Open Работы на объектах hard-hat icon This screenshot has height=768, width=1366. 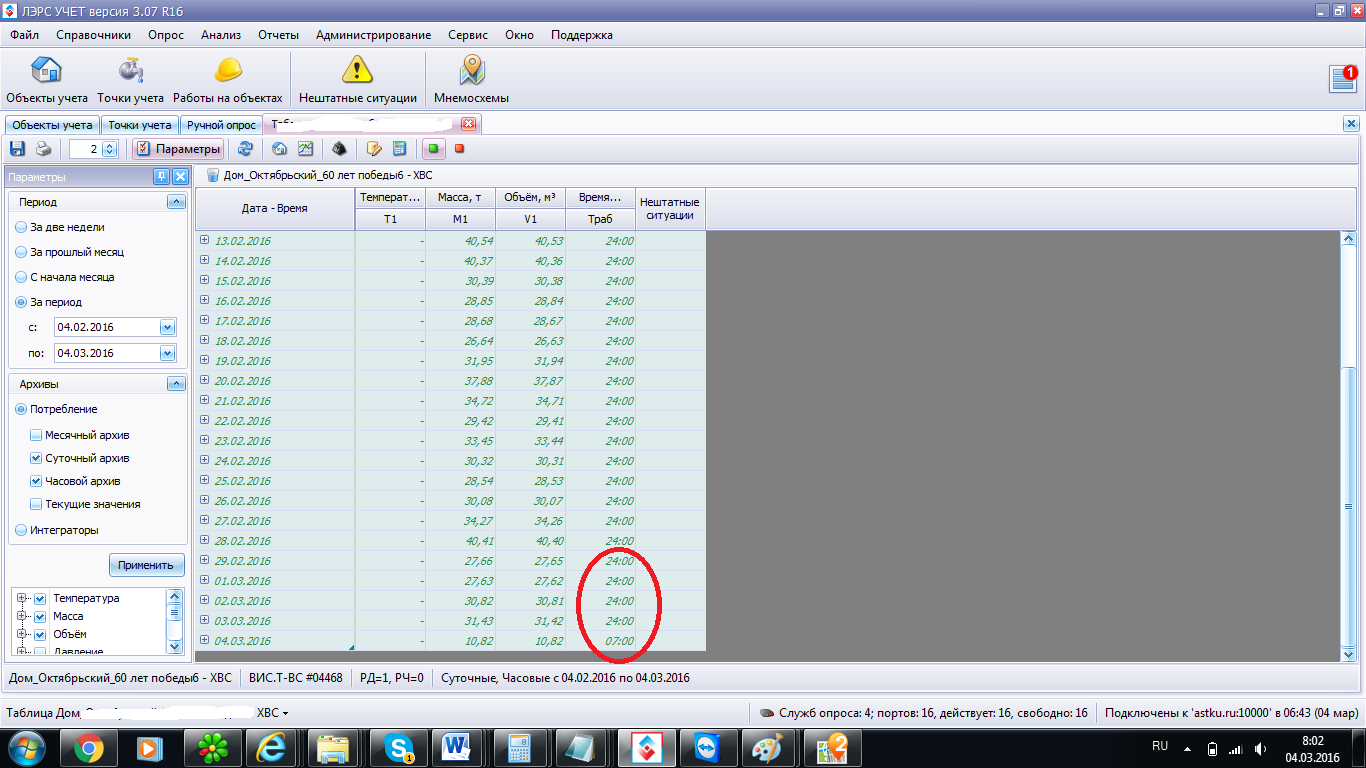[228, 80]
